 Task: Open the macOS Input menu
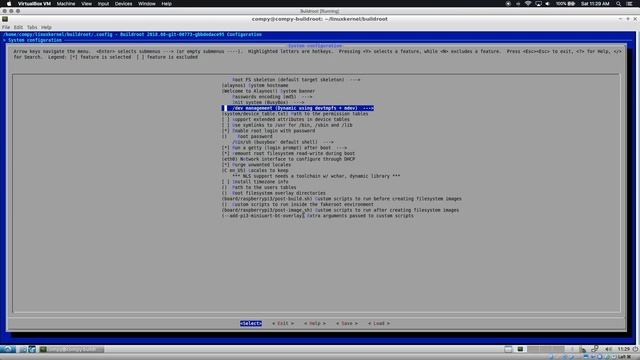[x=103, y=4]
